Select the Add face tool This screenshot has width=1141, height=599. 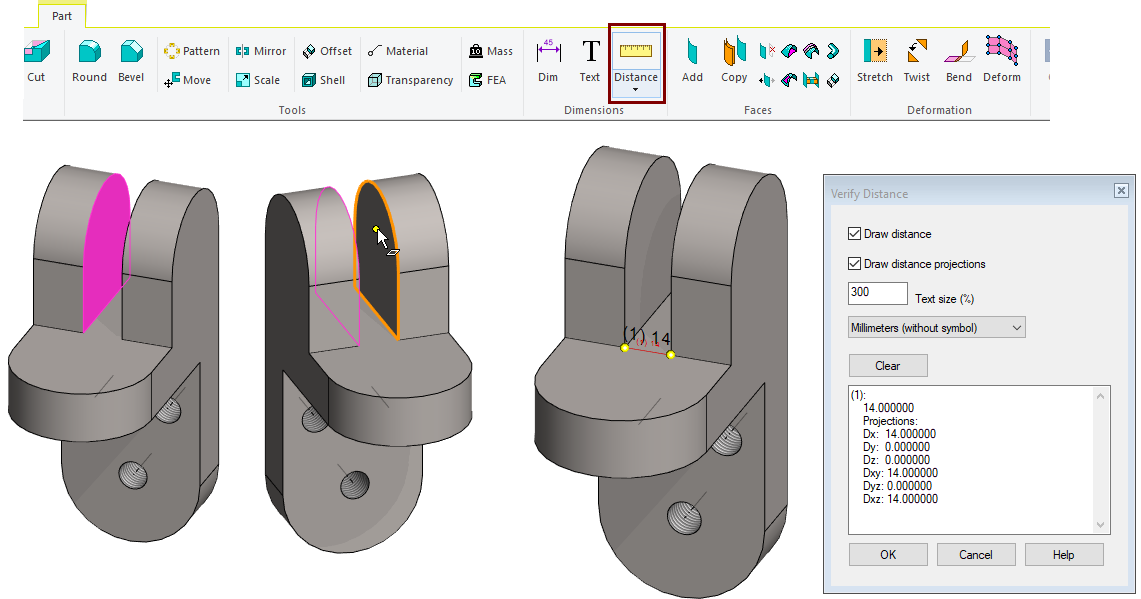pos(692,61)
